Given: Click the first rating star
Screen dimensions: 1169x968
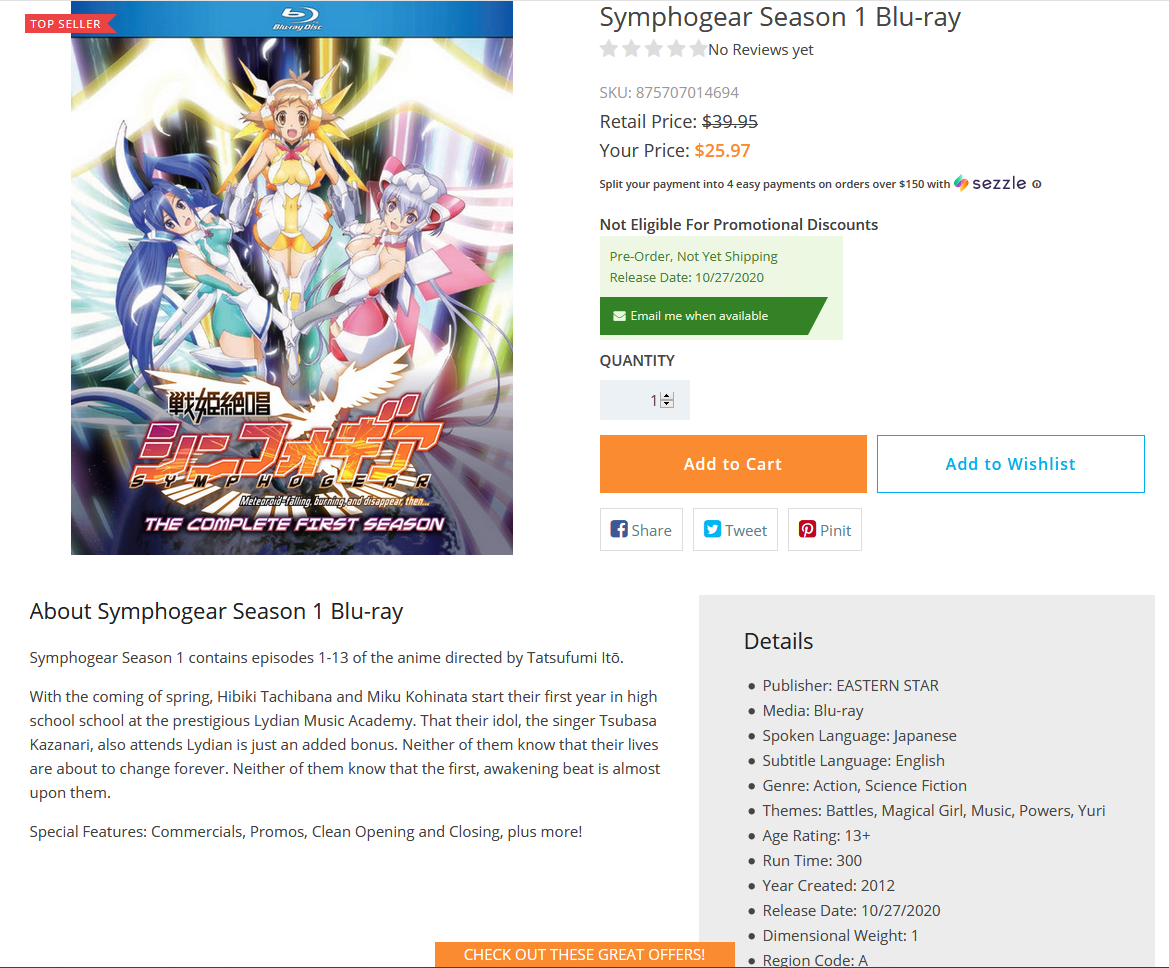Looking at the screenshot, I should coord(609,49).
